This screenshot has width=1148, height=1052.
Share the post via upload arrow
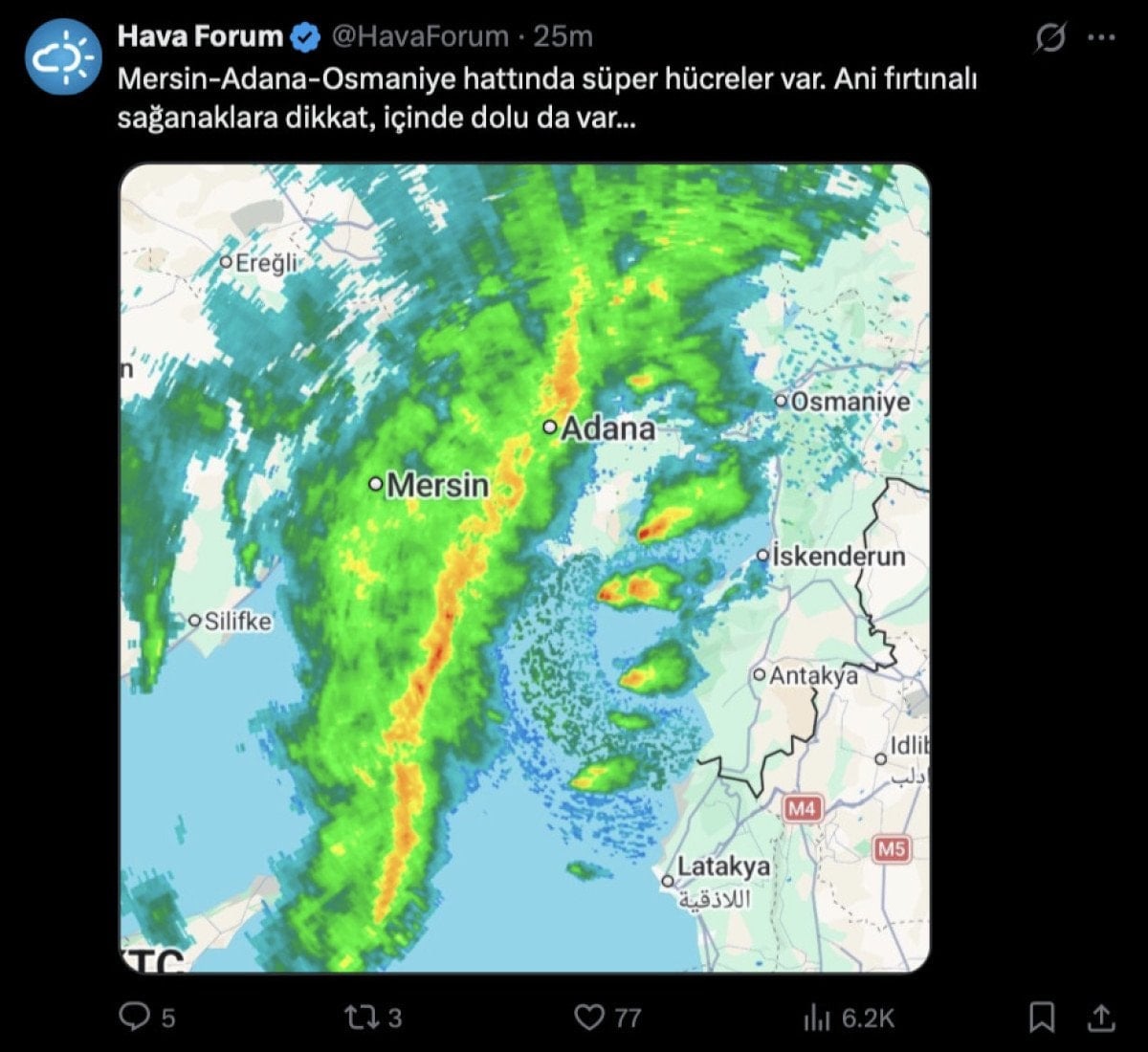(x=1100, y=1017)
